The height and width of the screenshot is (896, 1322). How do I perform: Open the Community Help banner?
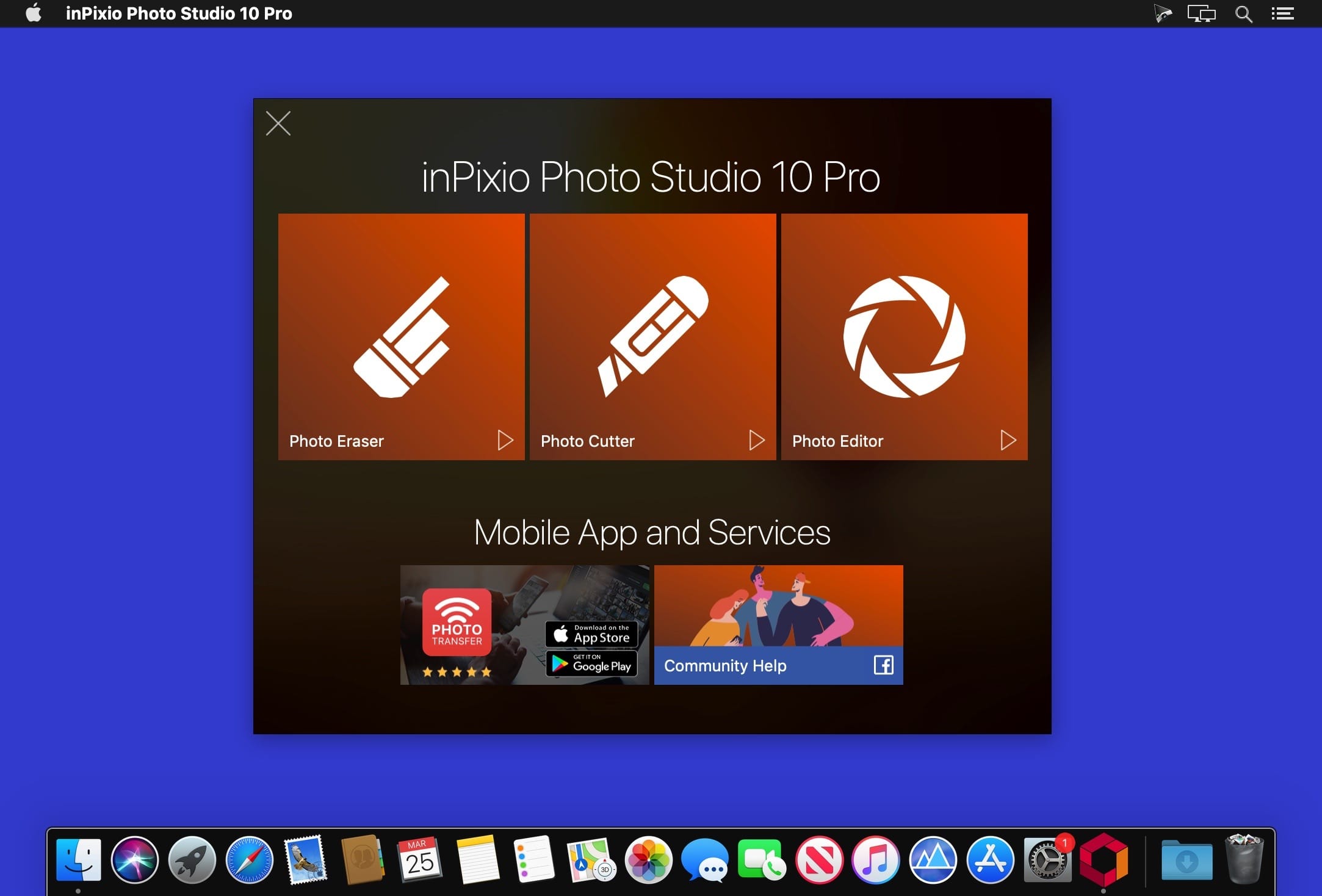(778, 624)
